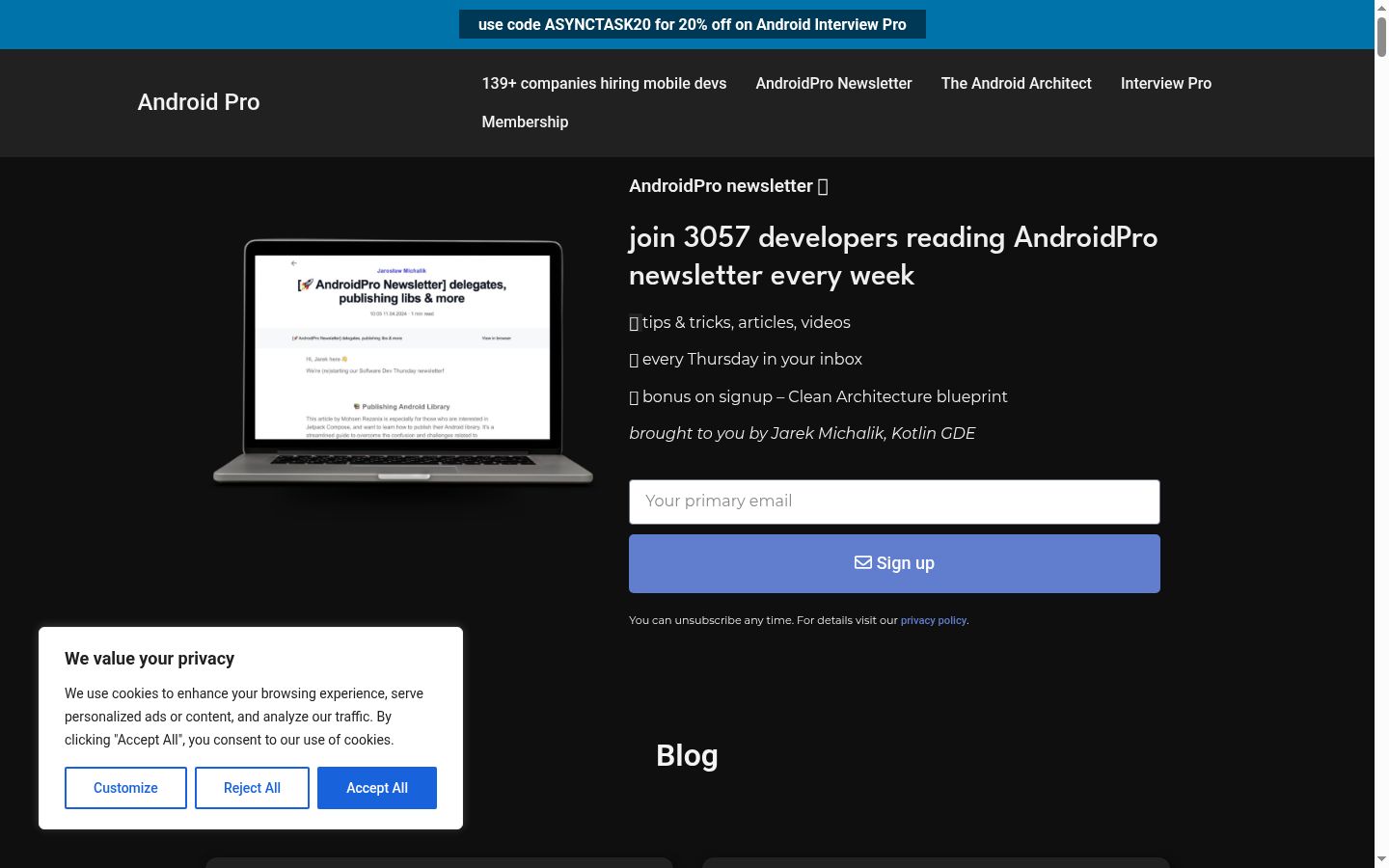
Task: Click 'brought to you by Jarek Michalik' text
Action: coord(803,434)
